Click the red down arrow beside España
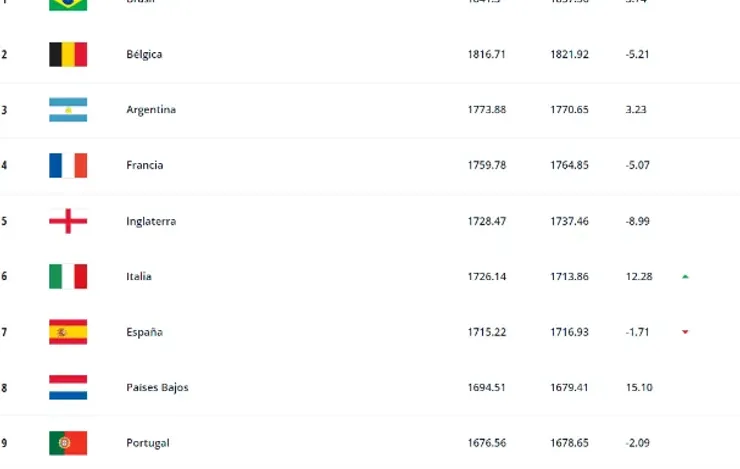 [x=685, y=332]
